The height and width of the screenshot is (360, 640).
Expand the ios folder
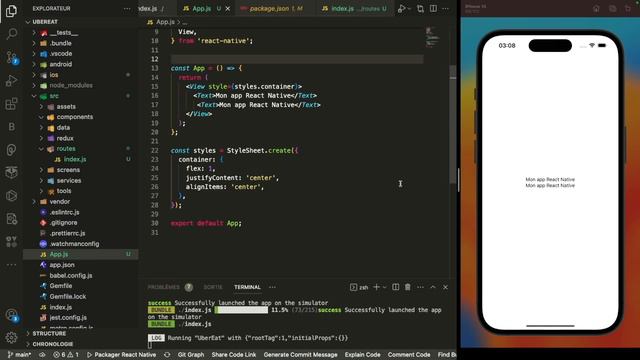coord(34,75)
